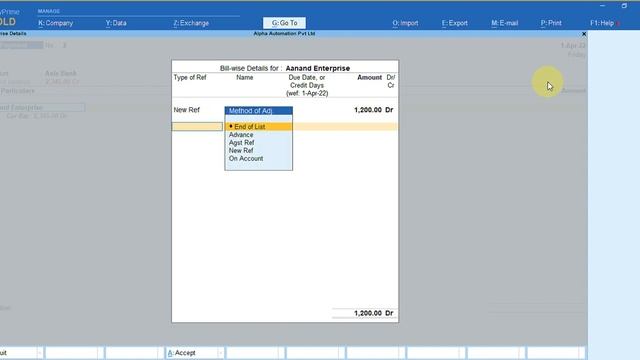The width and height of the screenshot is (640, 360).
Task: Restore the application window
Action: [624, 6]
